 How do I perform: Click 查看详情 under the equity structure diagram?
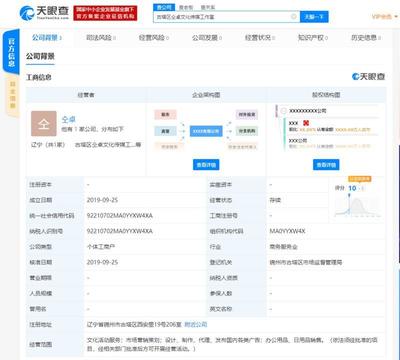[x=326, y=165]
